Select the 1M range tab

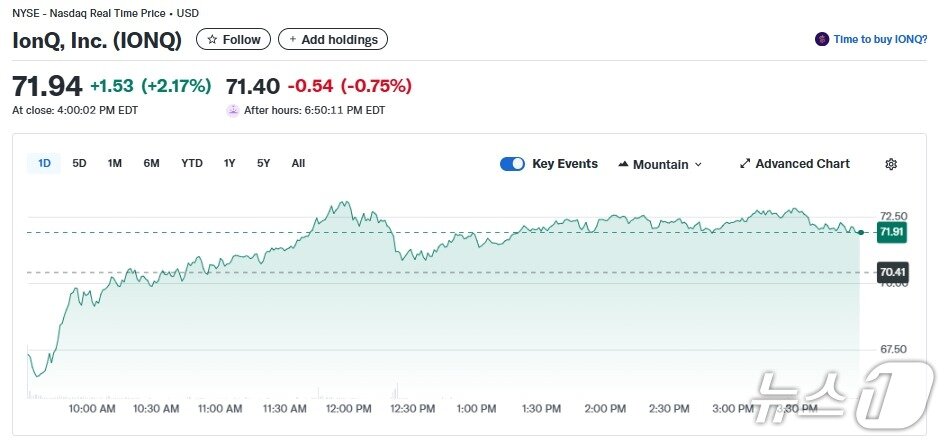coord(115,163)
